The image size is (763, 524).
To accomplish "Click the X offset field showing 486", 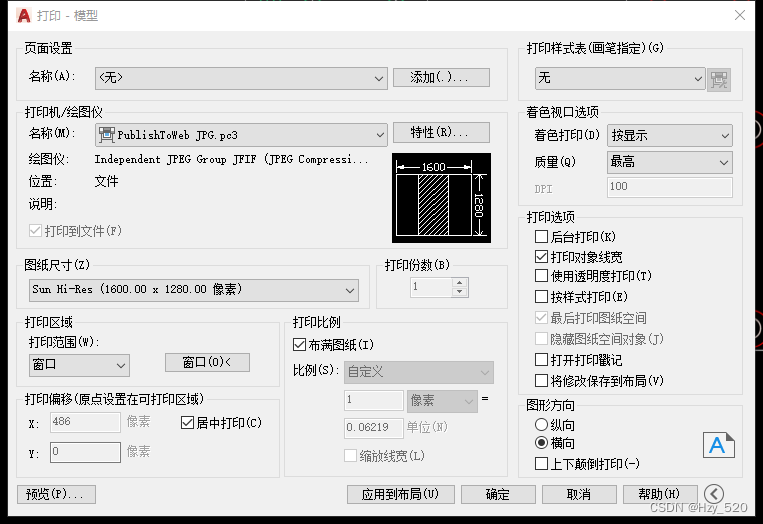I will click(x=85, y=422).
